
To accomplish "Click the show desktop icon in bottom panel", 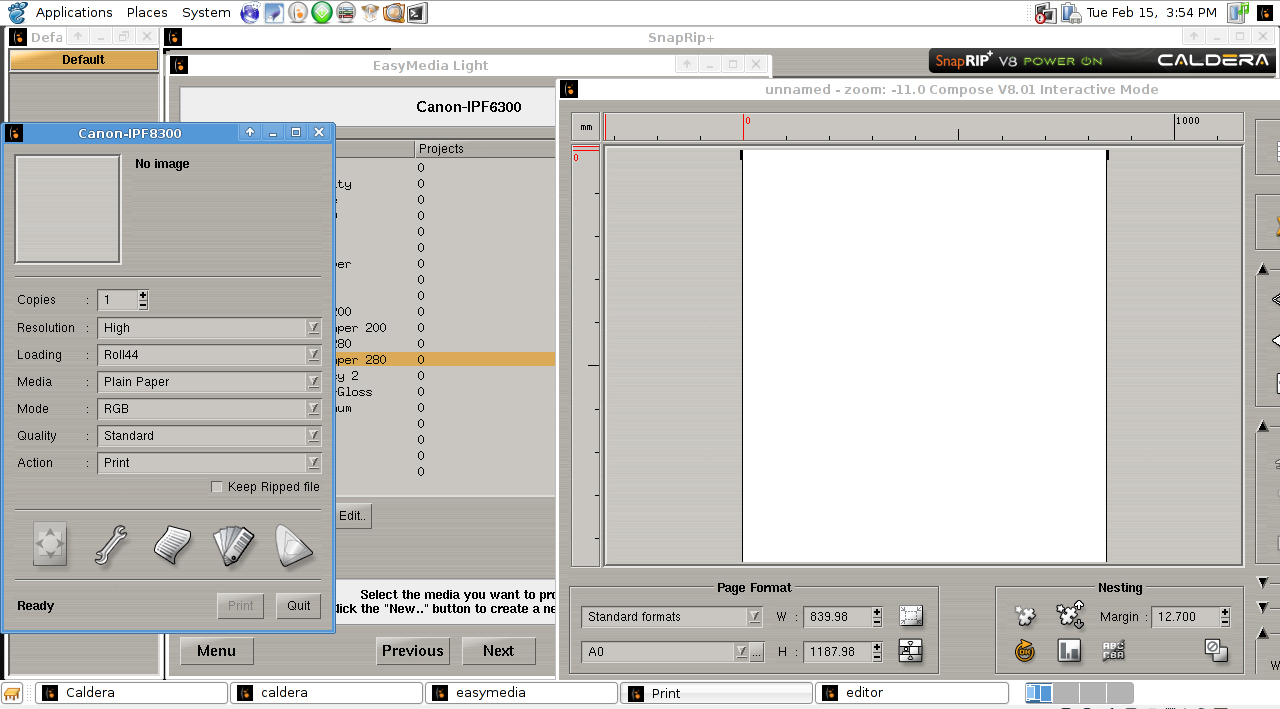I will click(x=13, y=692).
